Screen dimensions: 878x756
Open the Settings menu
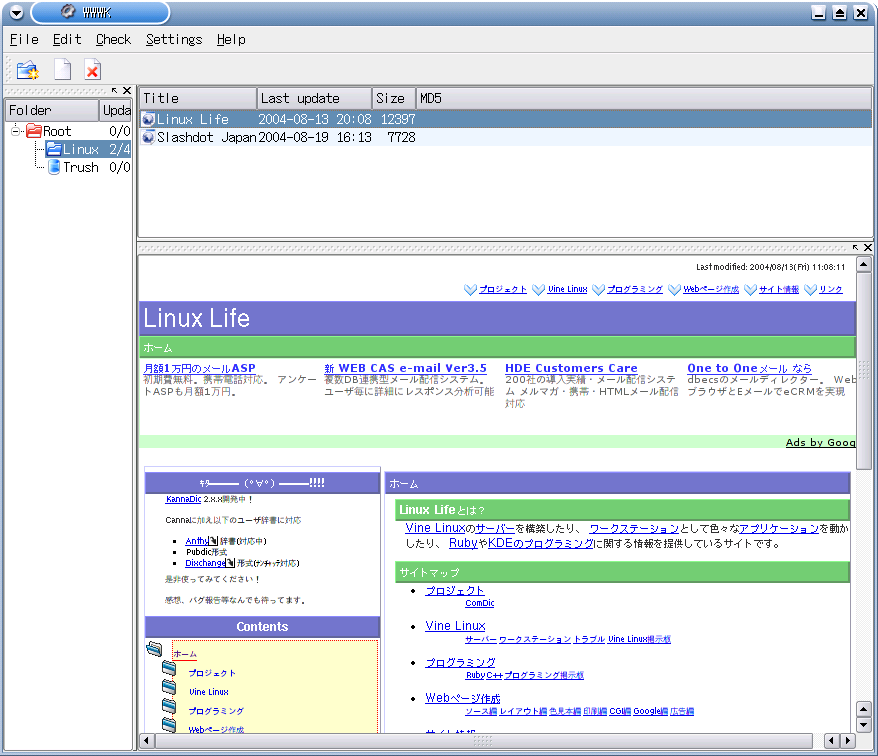click(174, 40)
